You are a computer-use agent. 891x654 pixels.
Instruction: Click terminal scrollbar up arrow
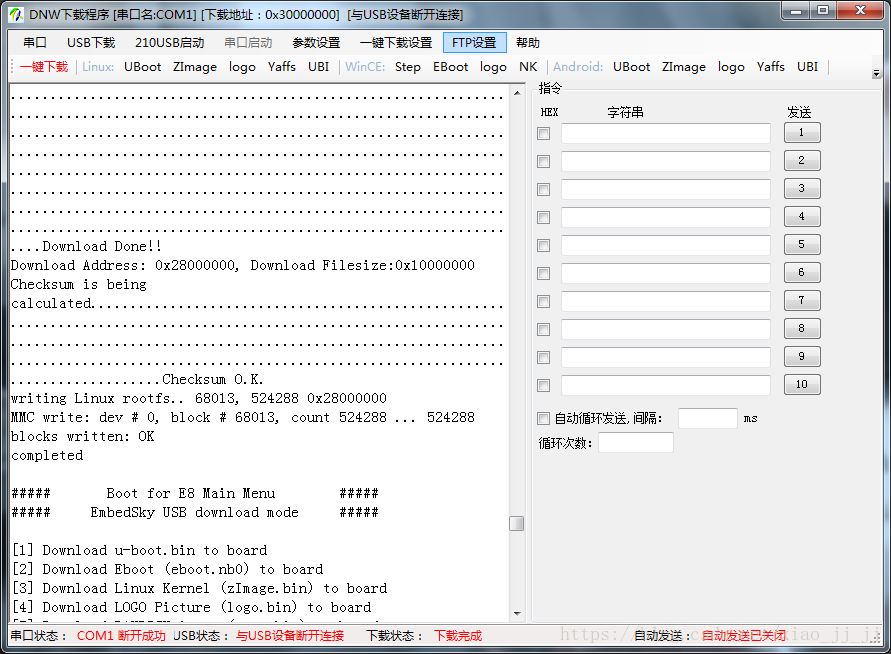pyautogui.click(x=517, y=93)
